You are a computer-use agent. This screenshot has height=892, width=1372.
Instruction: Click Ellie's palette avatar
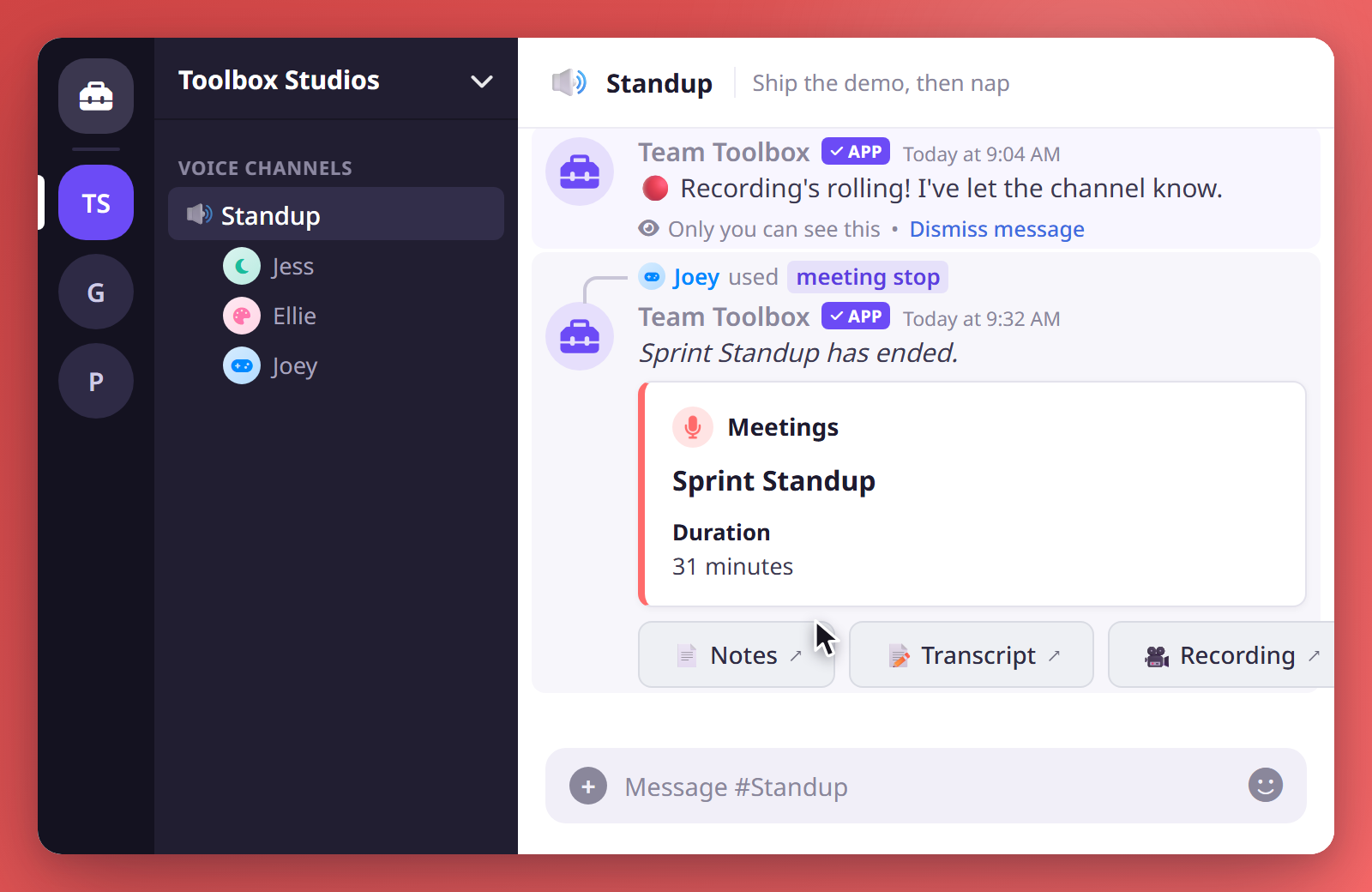pos(242,316)
